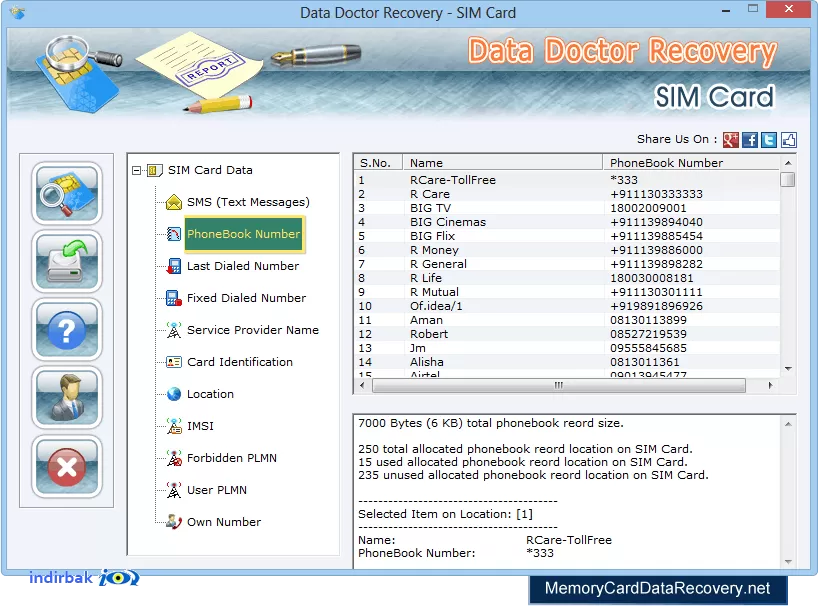Share on Google Plus icon
The height and width of the screenshot is (606, 818).
[x=730, y=139]
